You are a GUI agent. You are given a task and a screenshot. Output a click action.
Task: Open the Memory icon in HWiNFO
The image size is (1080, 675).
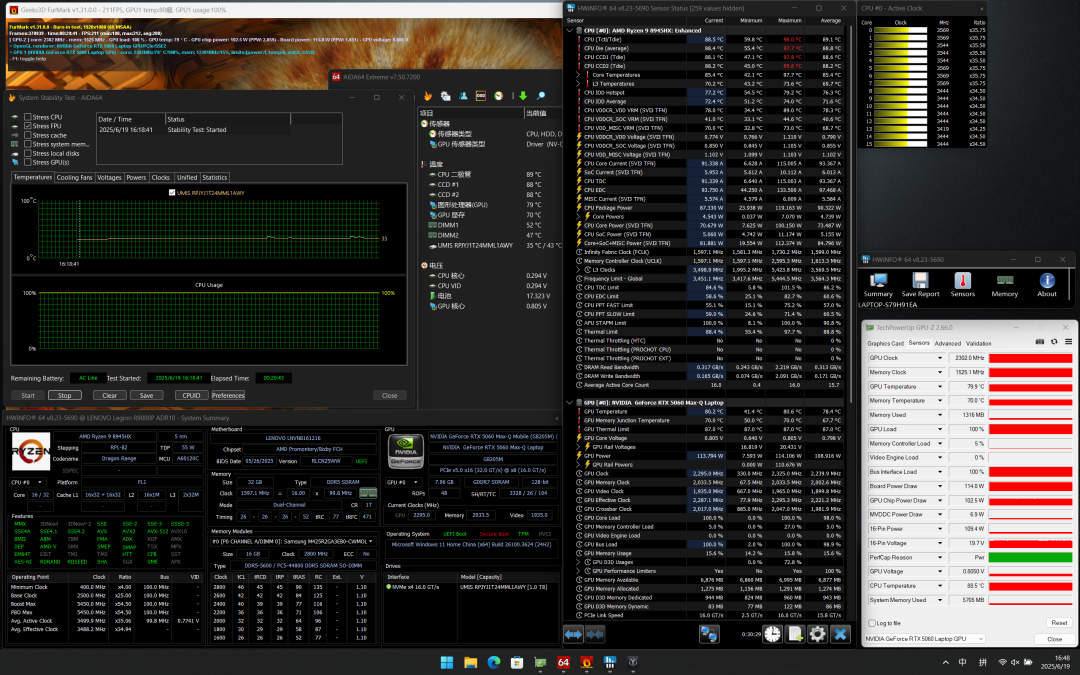[1004, 284]
